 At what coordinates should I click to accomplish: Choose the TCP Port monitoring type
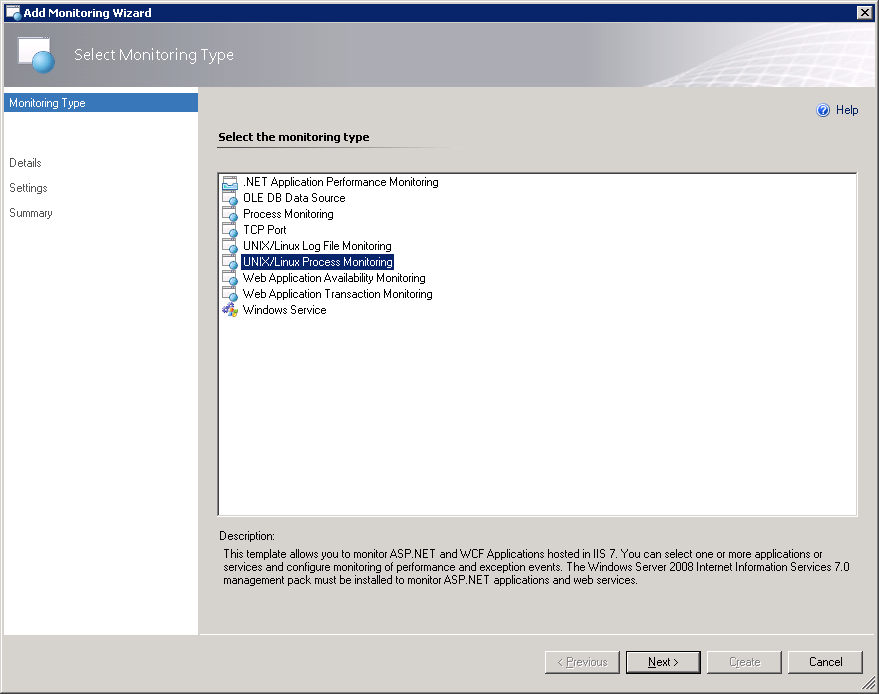point(264,230)
